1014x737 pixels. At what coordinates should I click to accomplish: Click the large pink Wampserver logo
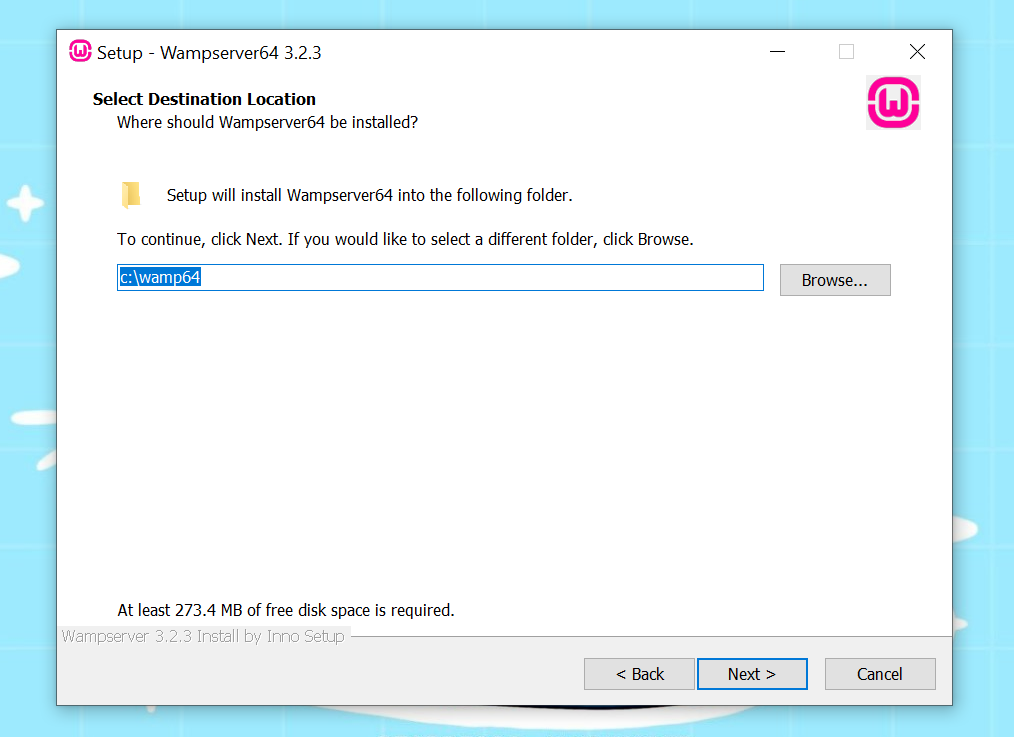tap(893, 103)
